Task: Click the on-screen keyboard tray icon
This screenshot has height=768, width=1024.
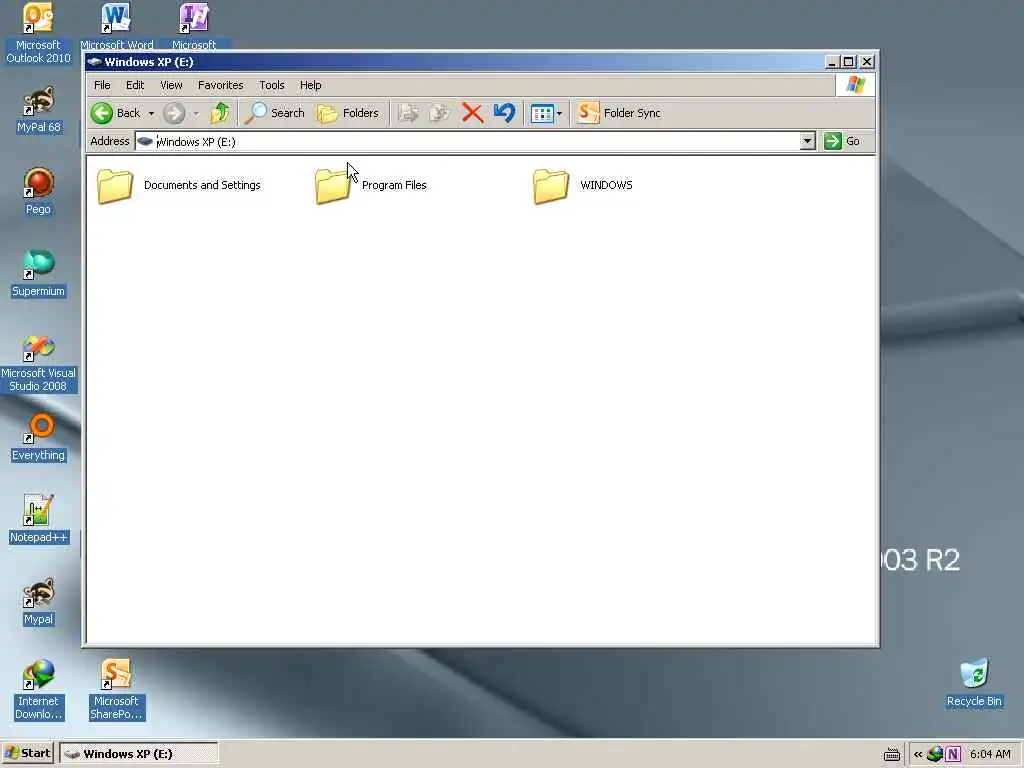Action: tap(891, 754)
